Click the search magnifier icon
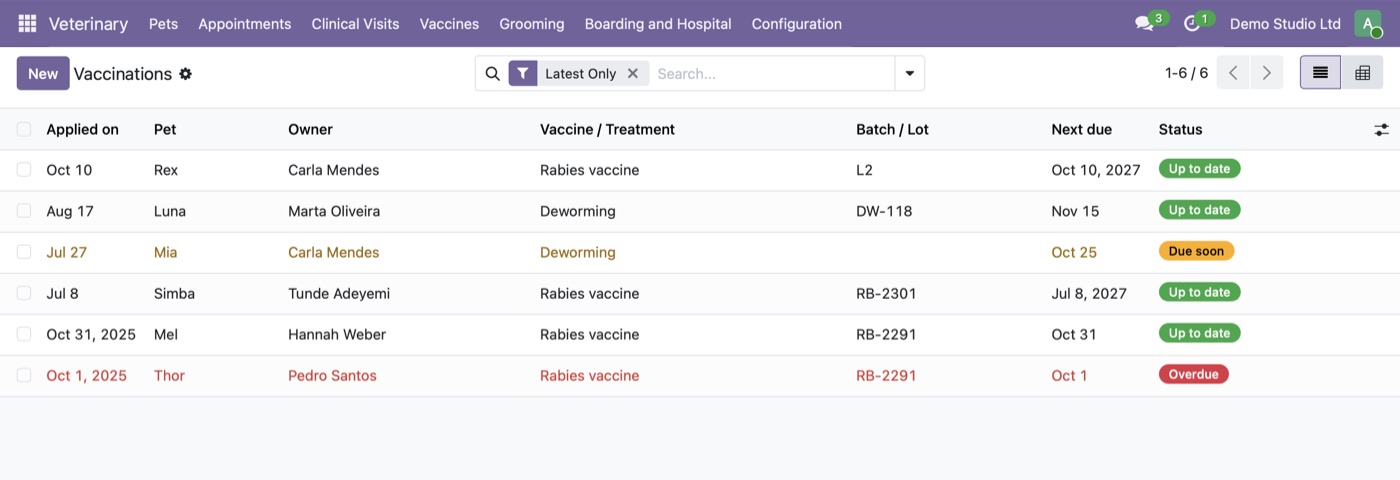Screen dimensions: 1400x480 (x=492, y=73)
